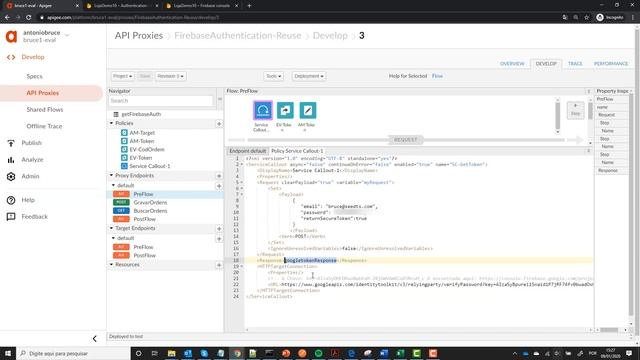This screenshot has height=360, width=640.
Task: Open the Analyze section icon
Action: point(11,160)
